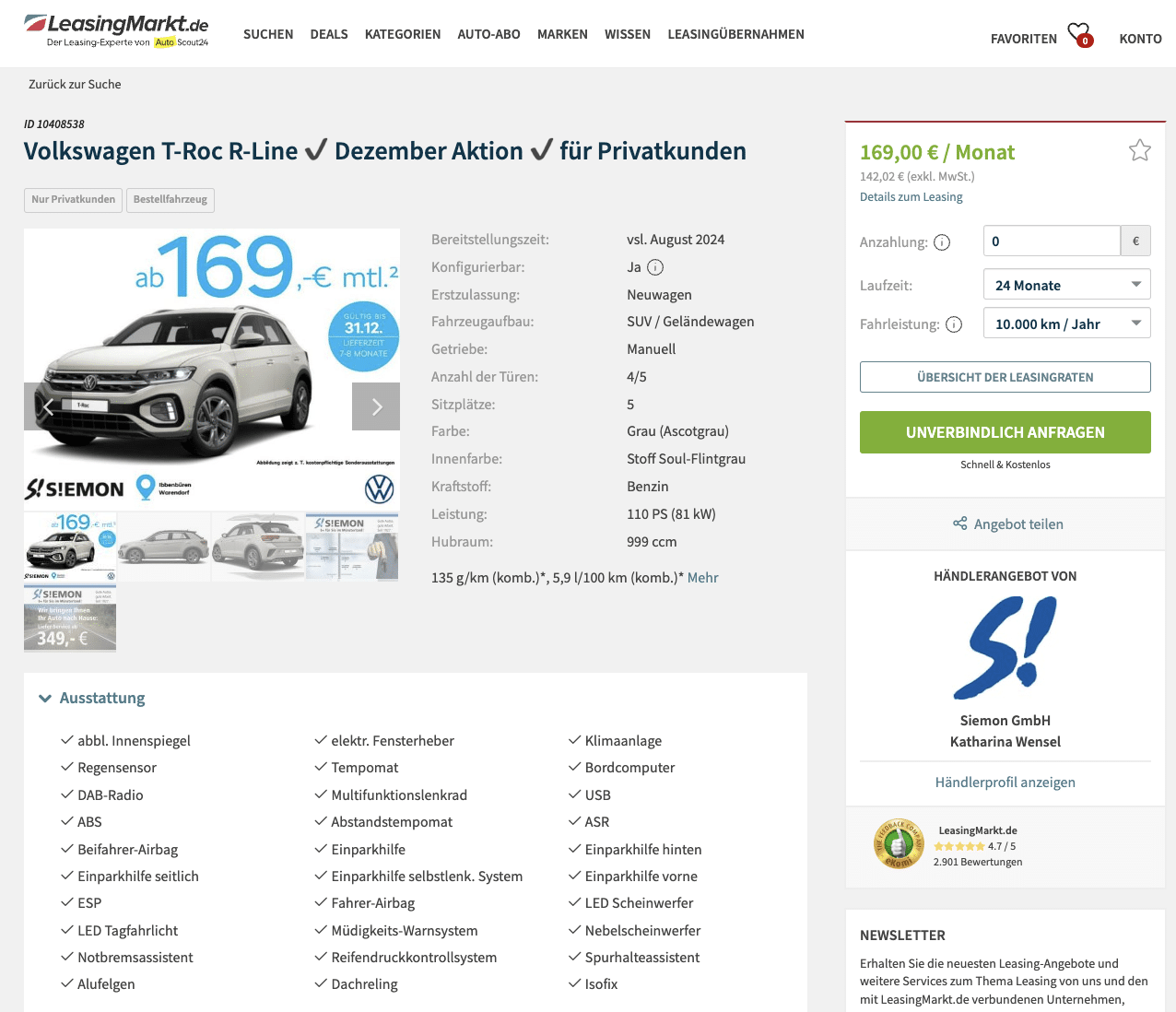Select first thumbnail with 169 price
This screenshot has width=1176, height=1012.
(x=70, y=546)
